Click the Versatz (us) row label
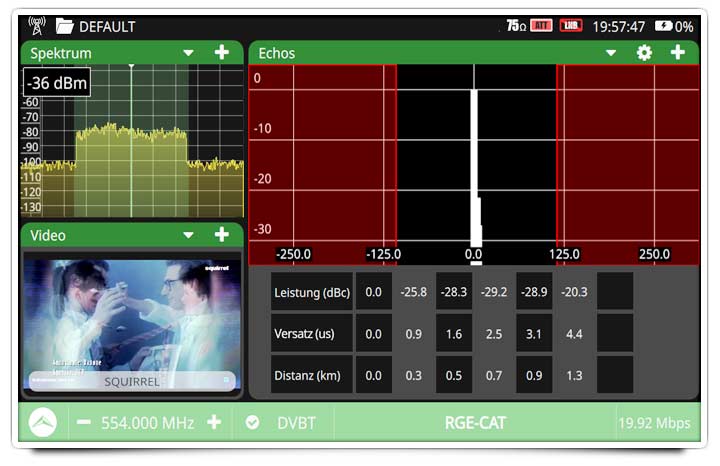 coord(312,334)
